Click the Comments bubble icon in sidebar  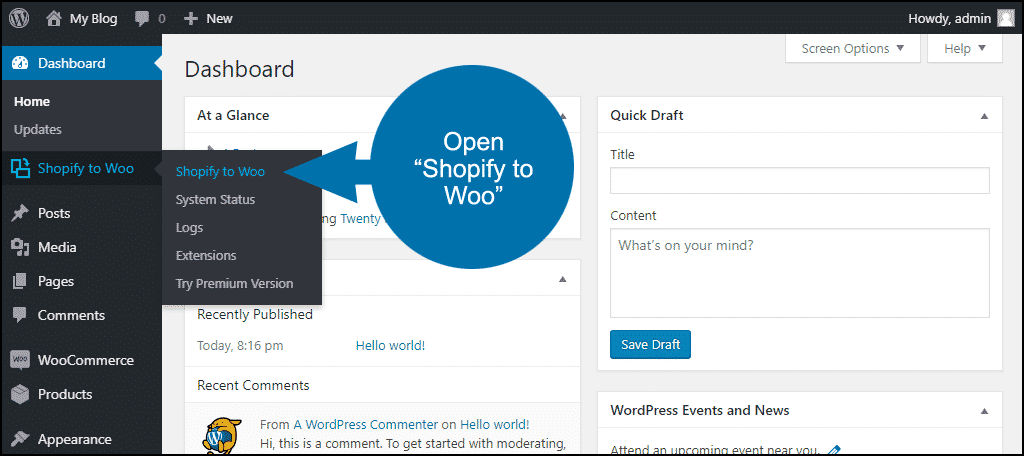pos(20,316)
